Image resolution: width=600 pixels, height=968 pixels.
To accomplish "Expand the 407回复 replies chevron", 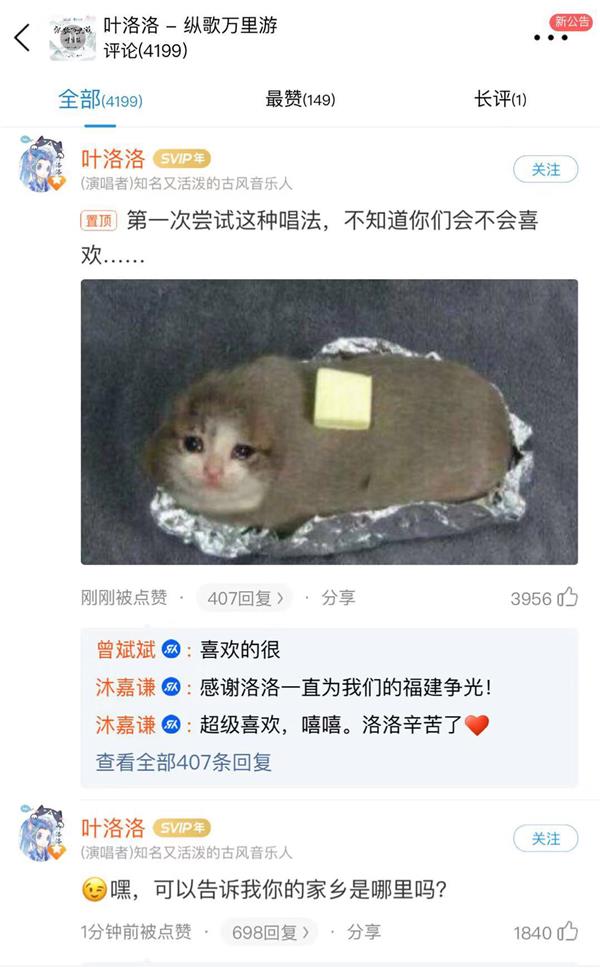I will 244,598.
